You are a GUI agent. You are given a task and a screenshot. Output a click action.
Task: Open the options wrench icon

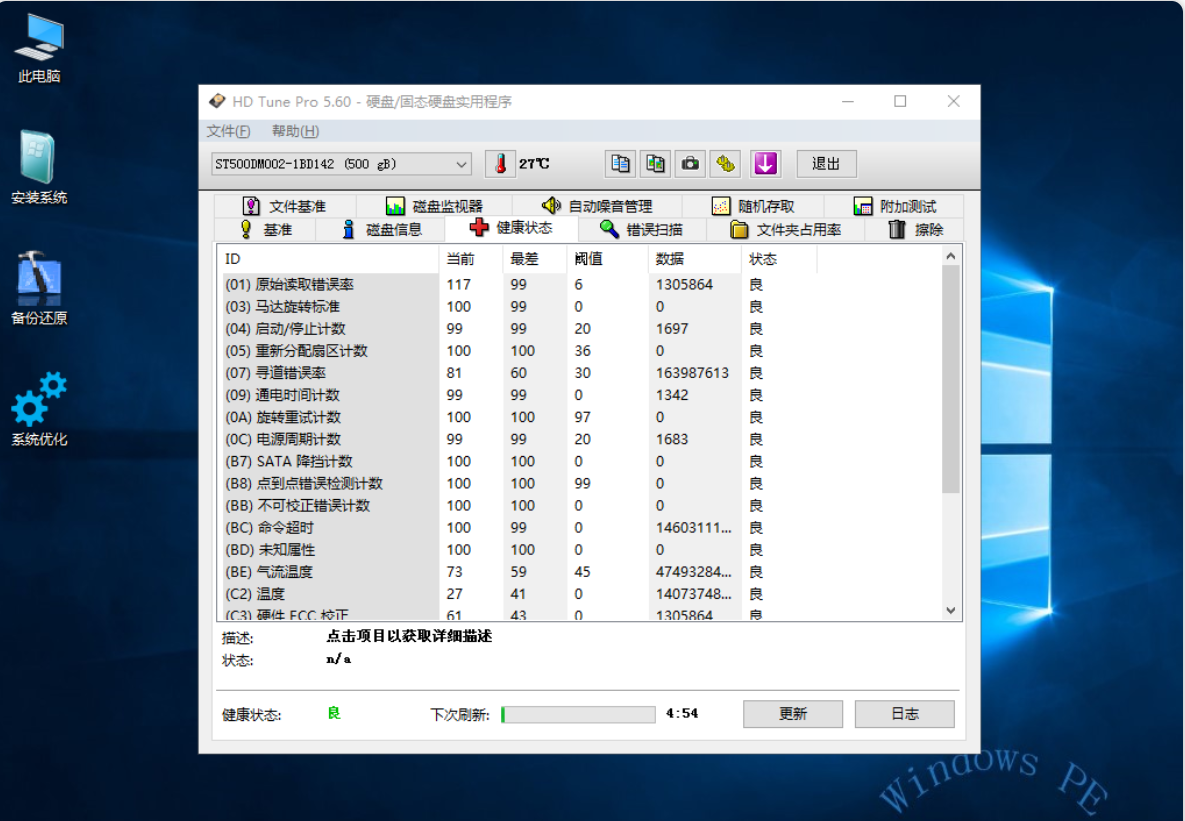pyautogui.click(x=726, y=164)
